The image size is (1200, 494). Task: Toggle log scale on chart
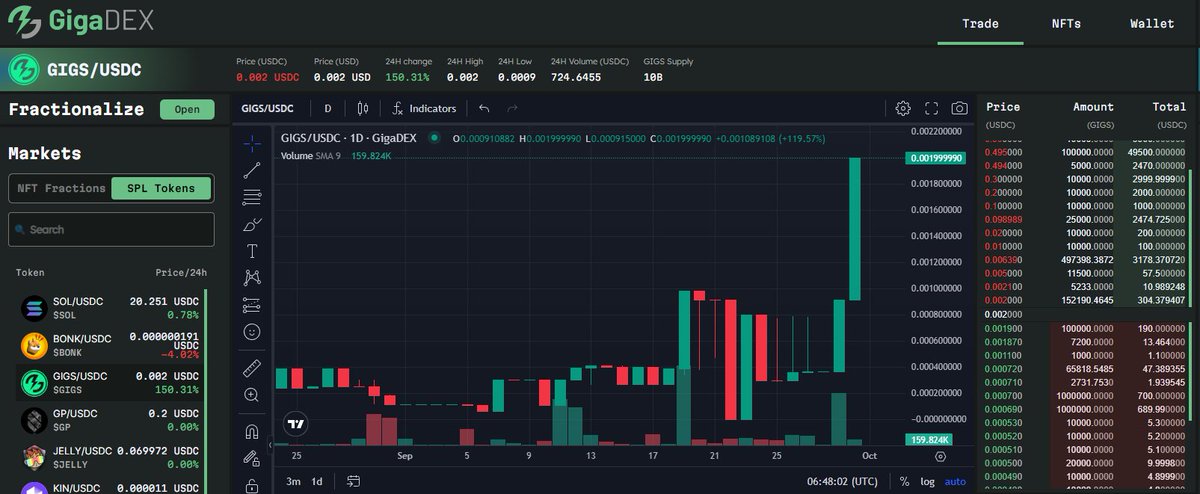[928, 481]
